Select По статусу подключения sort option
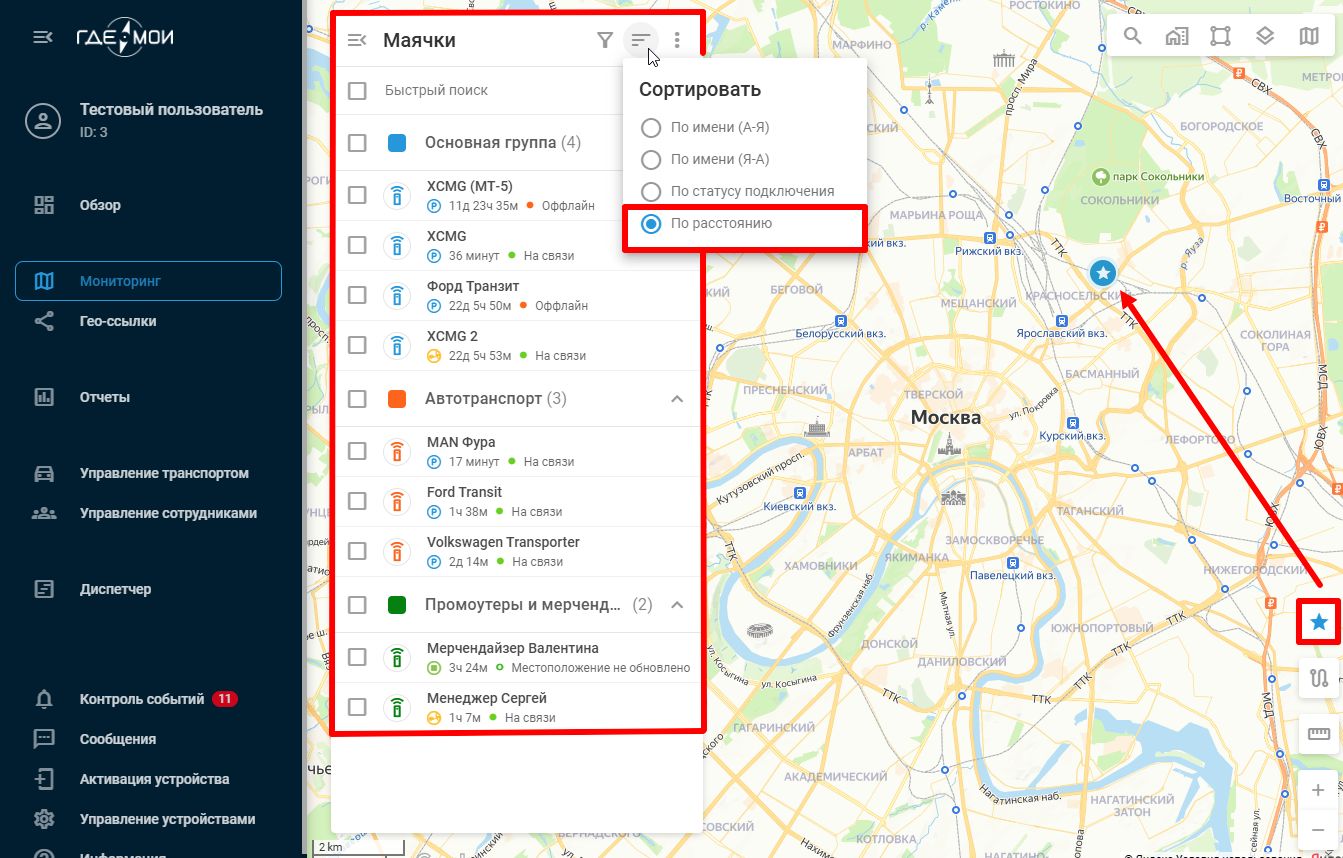The image size is (1343, 858). [x=651, y=192]
